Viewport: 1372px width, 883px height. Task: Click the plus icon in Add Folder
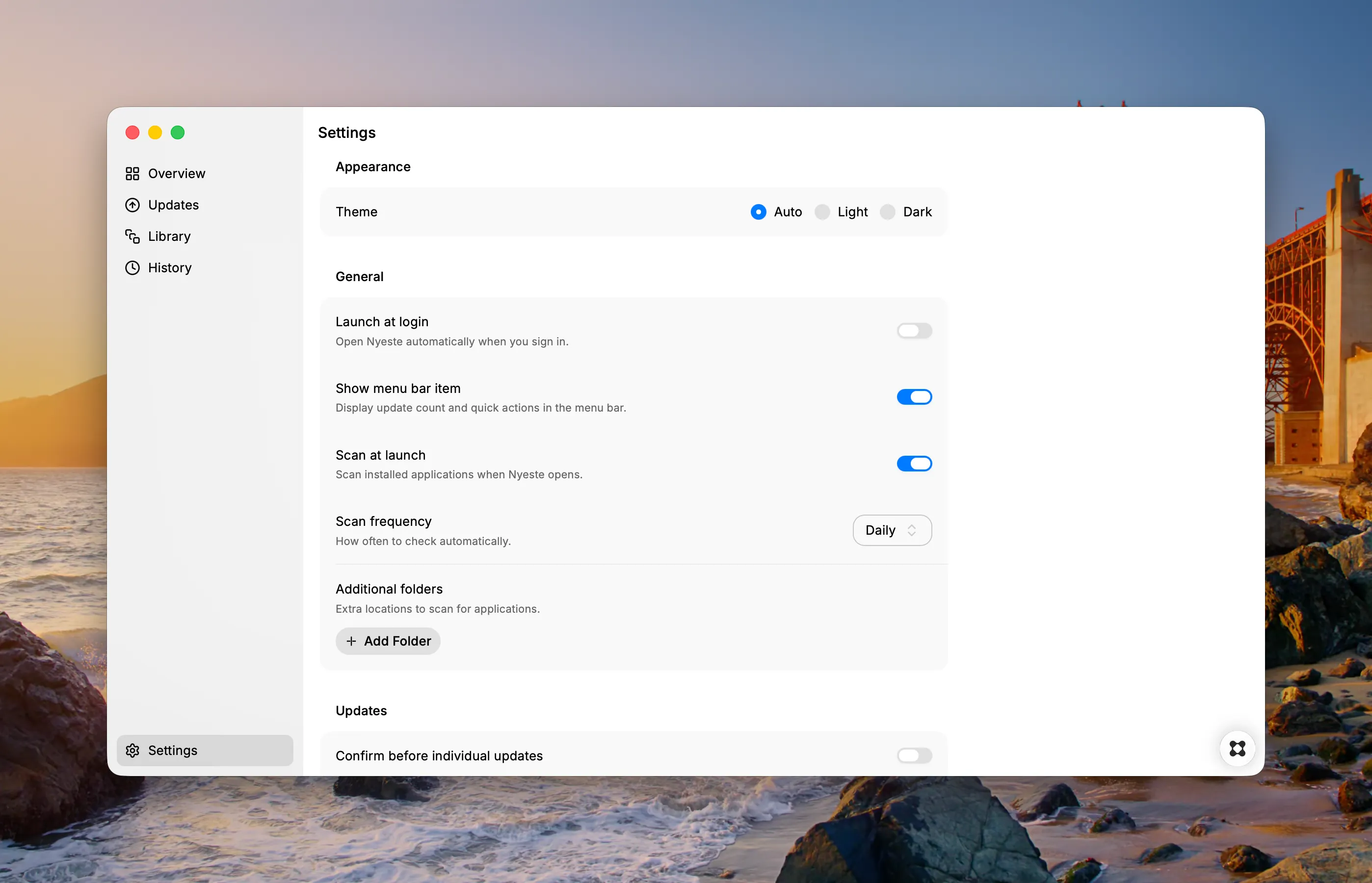point(352,641)
